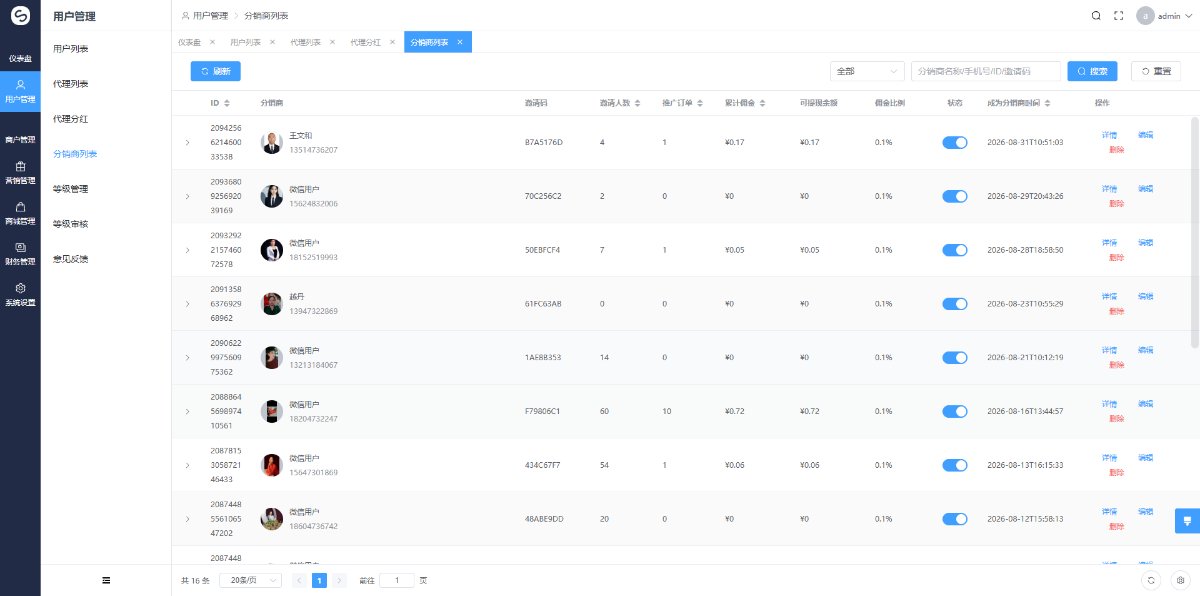The image size is (1200, 596).
Task: Expand the row for 王文和
Action: [187, 143]
